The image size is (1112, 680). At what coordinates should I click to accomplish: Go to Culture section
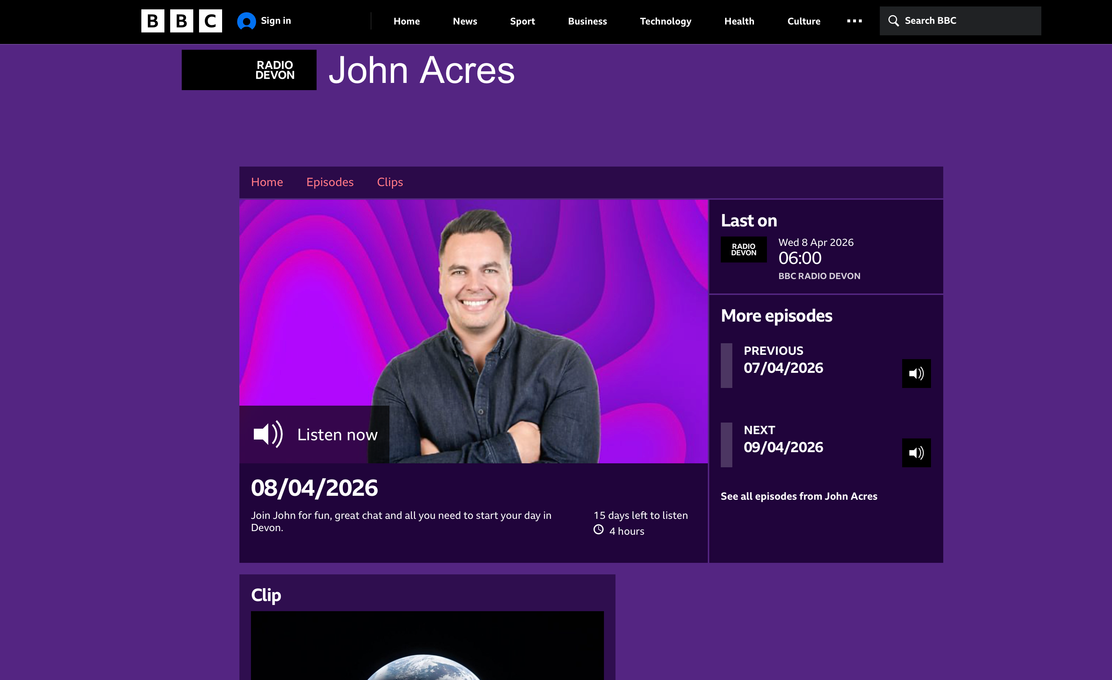tap(804, 21)
